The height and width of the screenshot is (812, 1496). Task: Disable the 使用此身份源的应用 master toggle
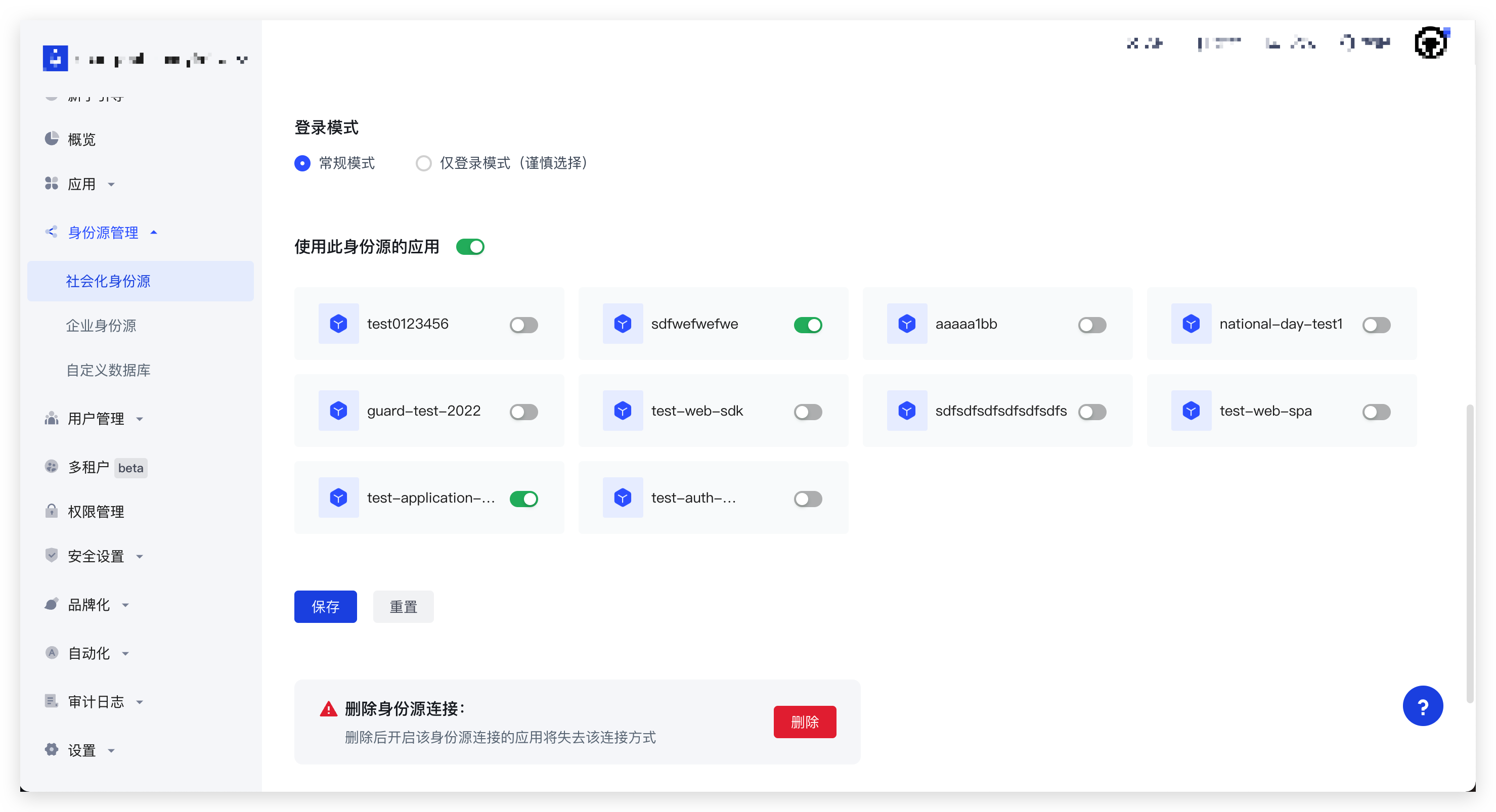pos(470,247)
